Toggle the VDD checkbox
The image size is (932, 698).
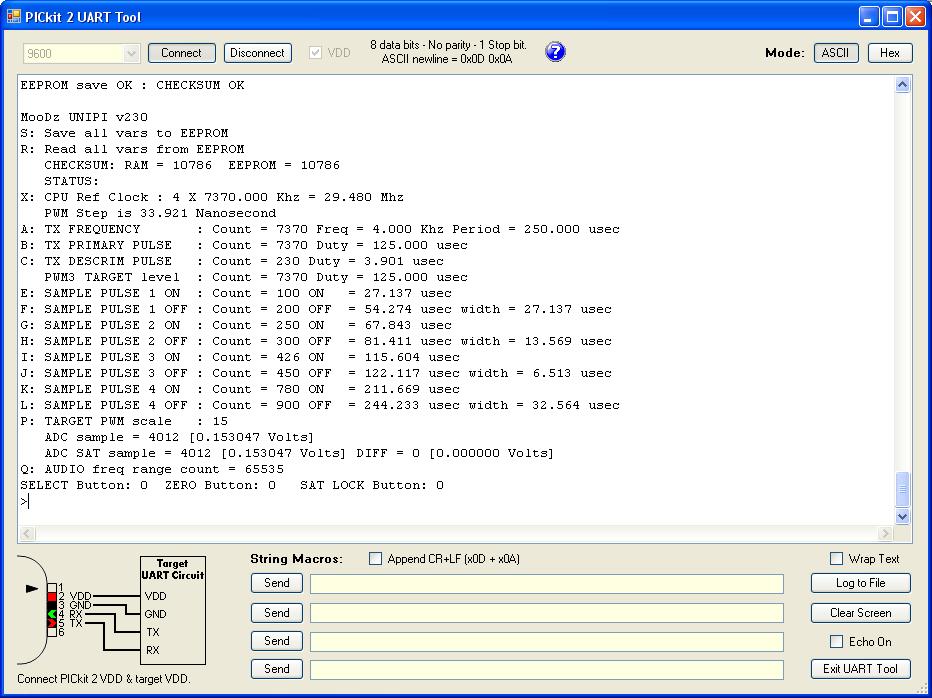pyautogui.click(x=316, y=53)
